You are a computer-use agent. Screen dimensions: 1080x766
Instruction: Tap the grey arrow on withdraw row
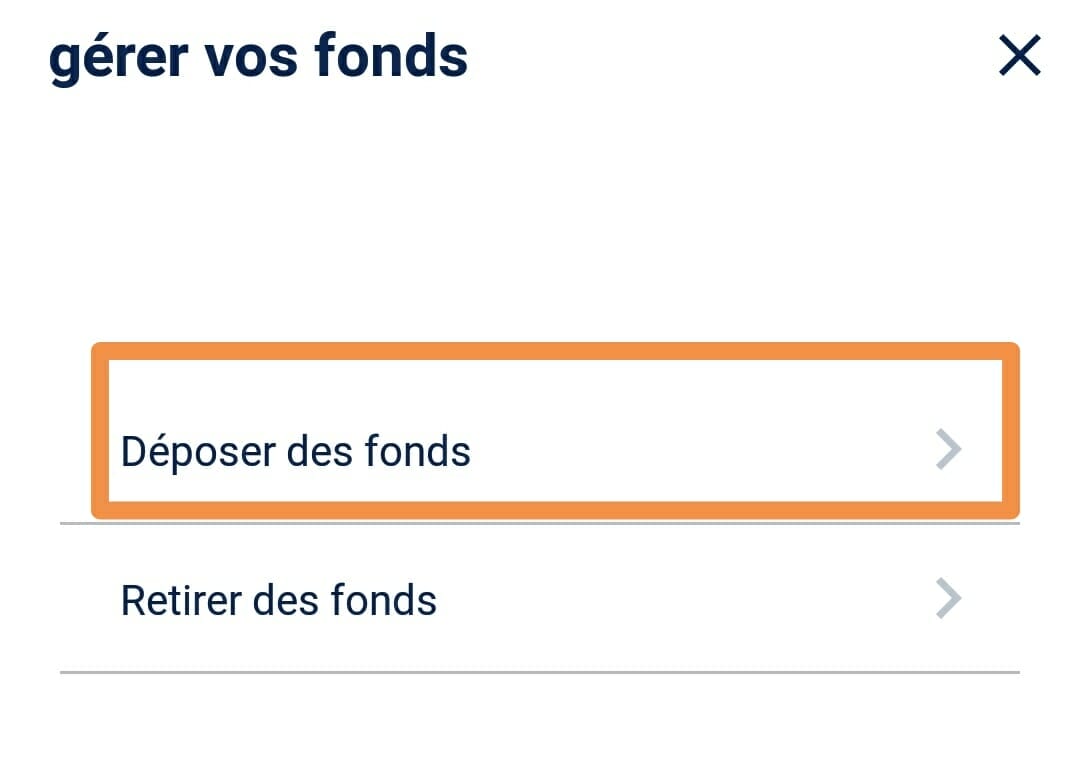click(x=947, y=600)
